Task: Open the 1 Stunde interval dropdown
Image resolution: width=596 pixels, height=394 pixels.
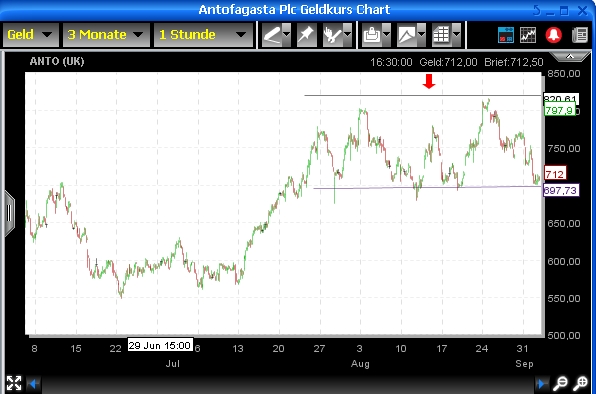Action: pos(203,35)
